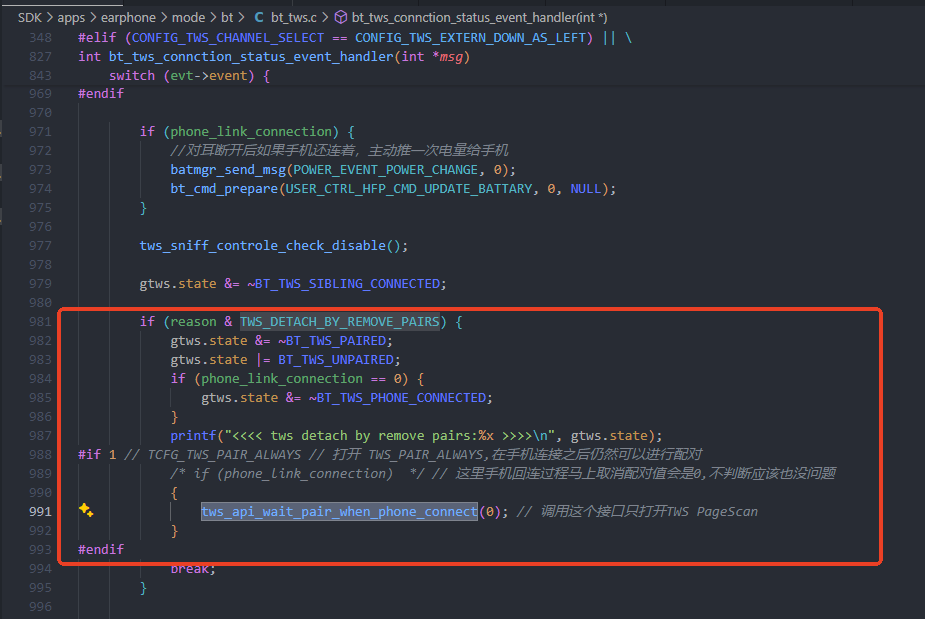Click the batmgr_send_msg function call
Viewport: 925px width, 619px height.
[x=228, y=170]
